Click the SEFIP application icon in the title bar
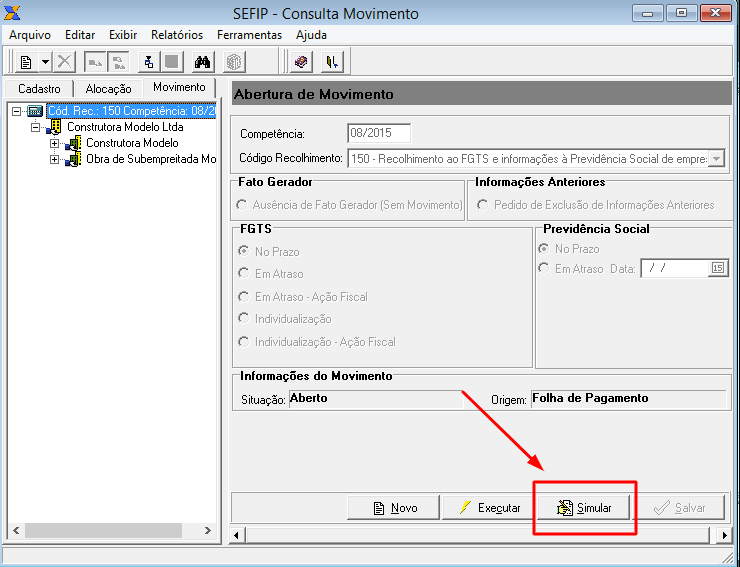 [11, 13]
